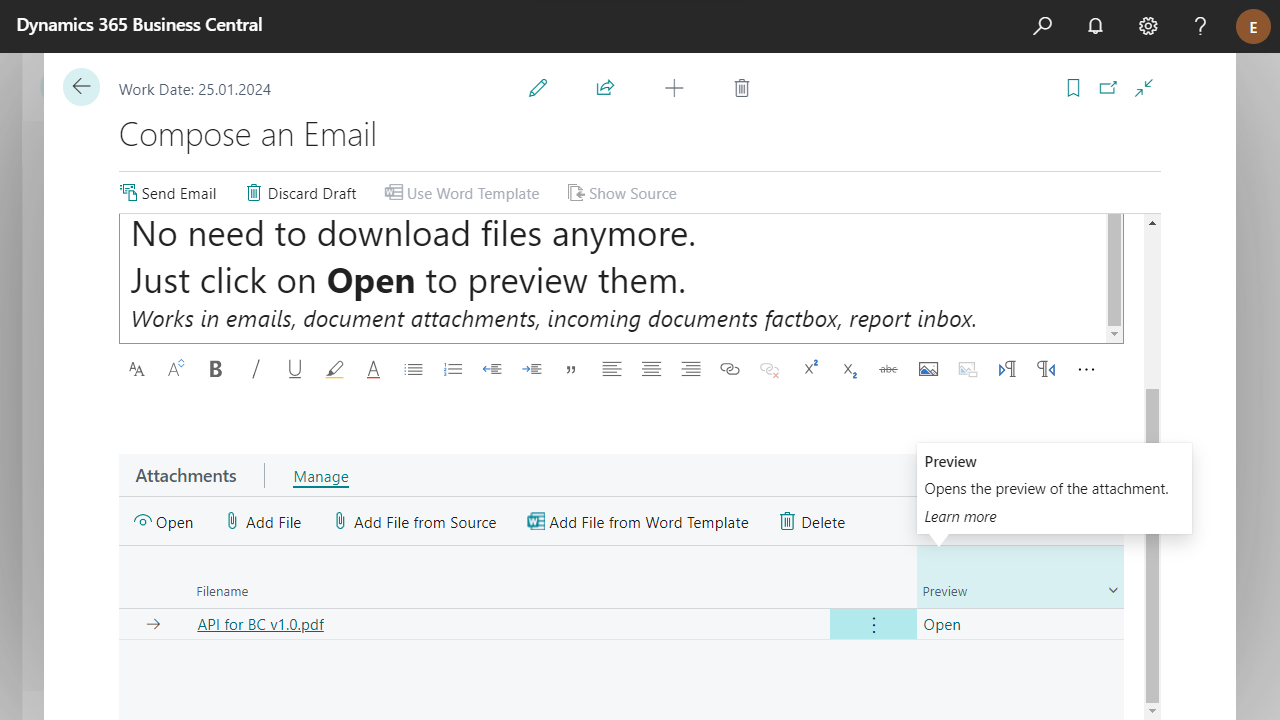
Task: Click the email body scrollbar down arrow
Action: pos(1114,333)
